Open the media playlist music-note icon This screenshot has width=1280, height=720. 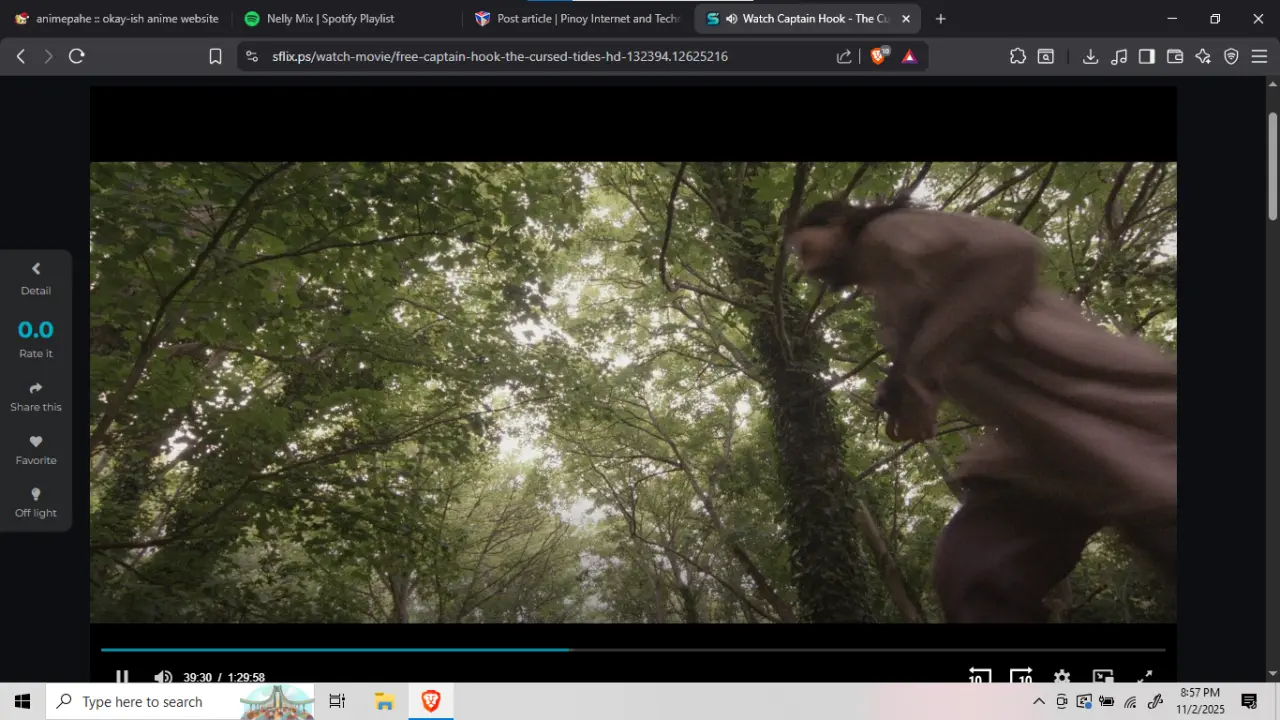(1119, 56)
